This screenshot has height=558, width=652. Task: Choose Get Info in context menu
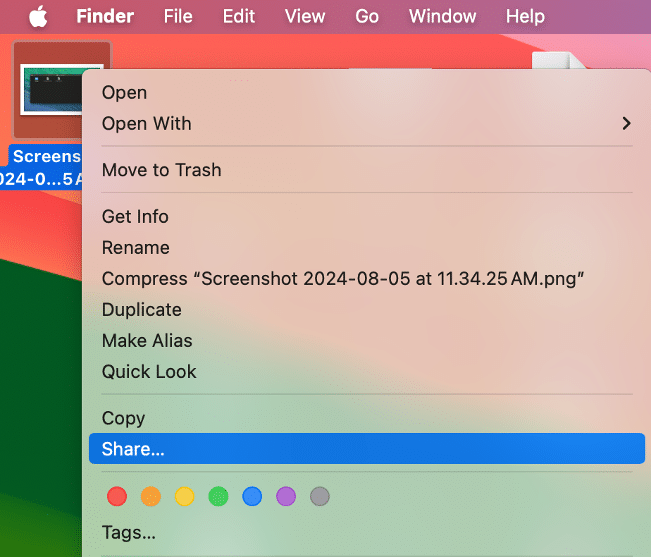click(x=135, y=216)
